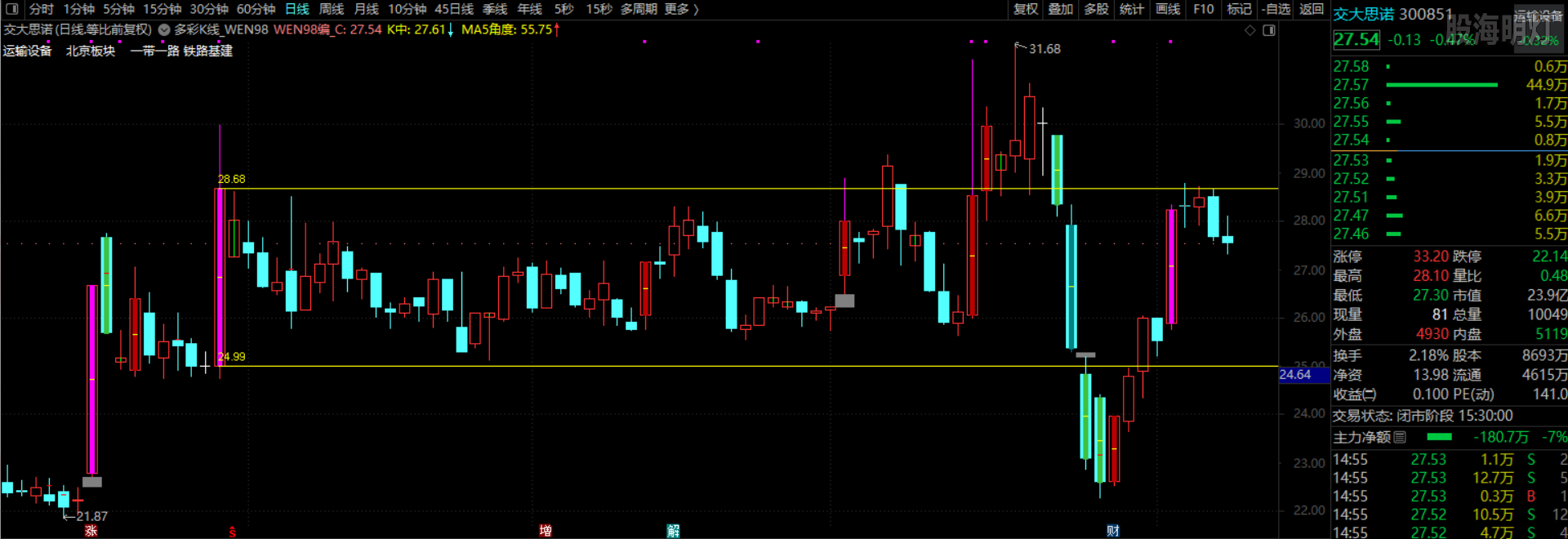Click the 增 event marker on the timeline
This screenshot has width=1568, height=539.
[x=546, y=531]
